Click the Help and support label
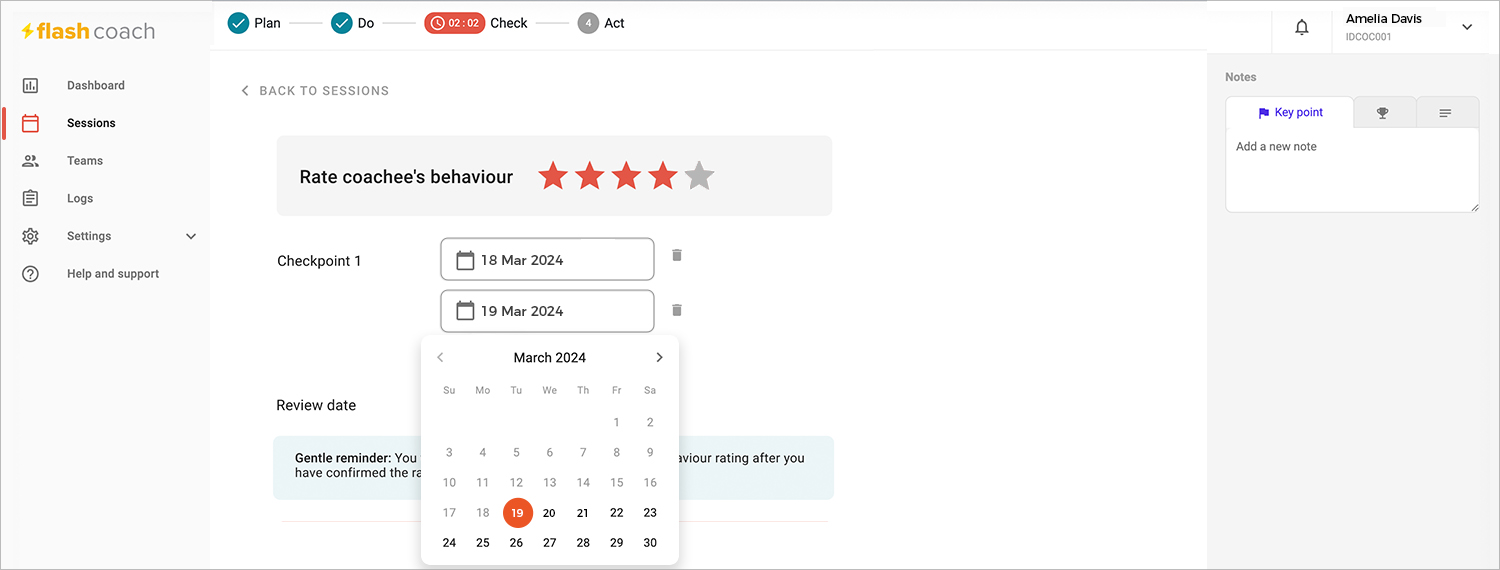1500x570 pixels. (x=113, y=274)
